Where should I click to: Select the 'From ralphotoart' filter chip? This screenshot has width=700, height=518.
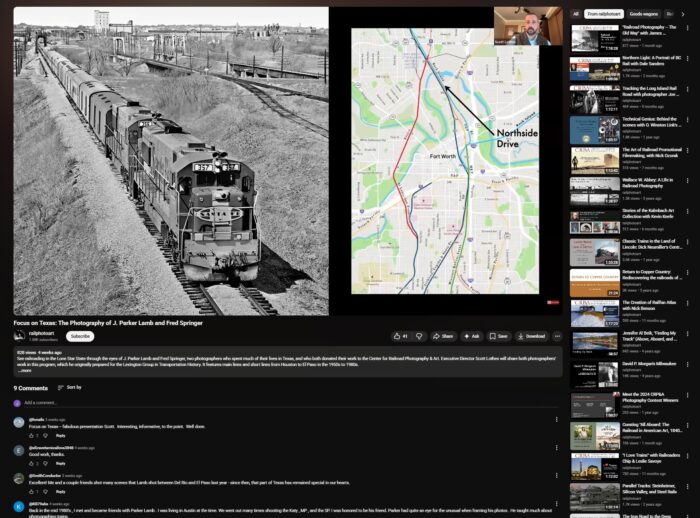coord(605,14)
